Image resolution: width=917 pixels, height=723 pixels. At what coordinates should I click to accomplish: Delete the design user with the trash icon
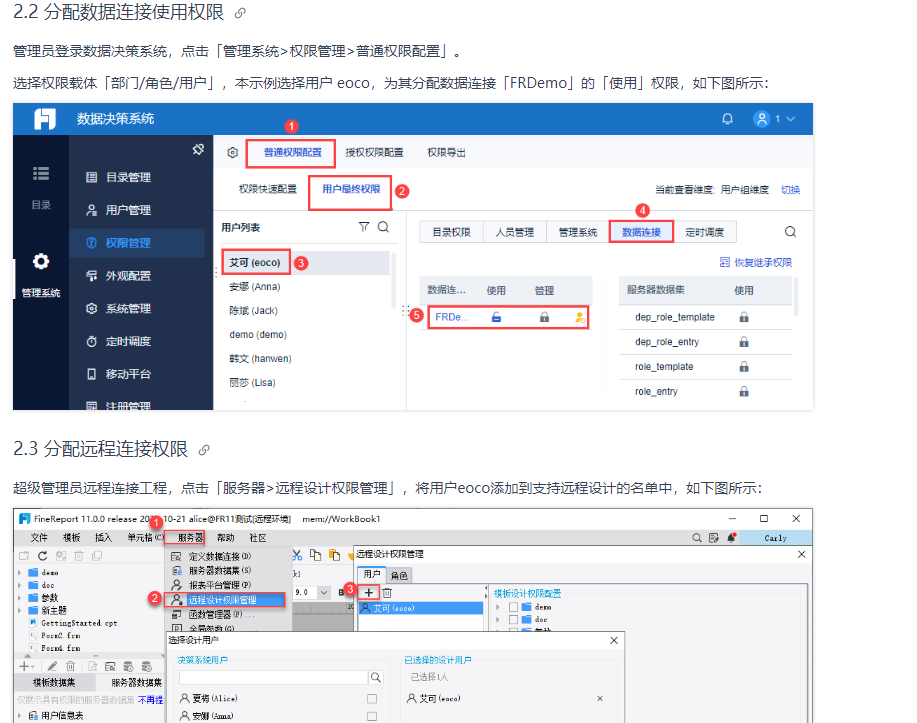387,593
